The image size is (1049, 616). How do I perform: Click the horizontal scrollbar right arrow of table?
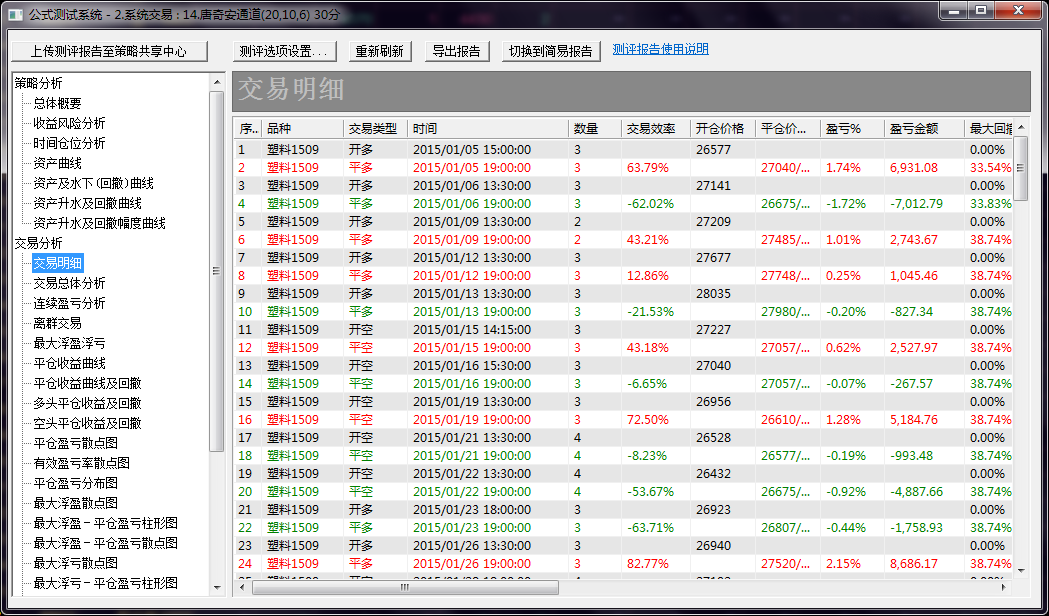pos(1005,587)
